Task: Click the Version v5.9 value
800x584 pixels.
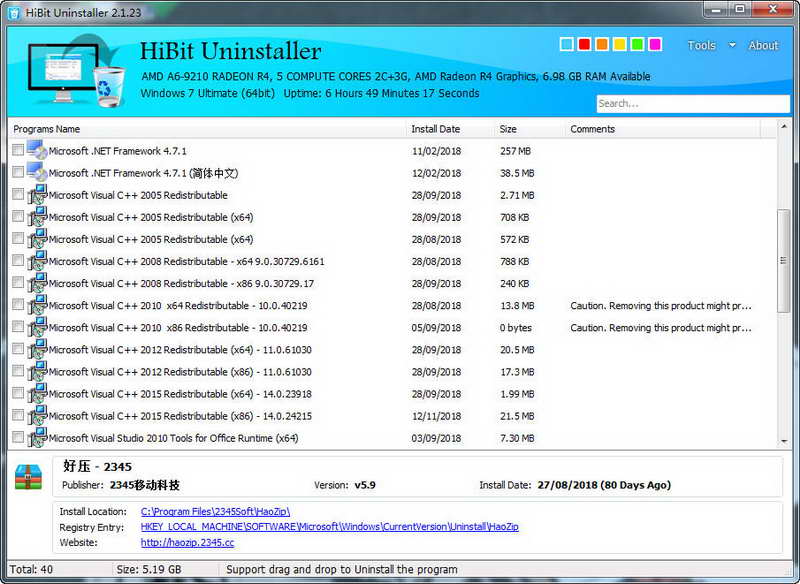Action: click(x=365, y=485)
